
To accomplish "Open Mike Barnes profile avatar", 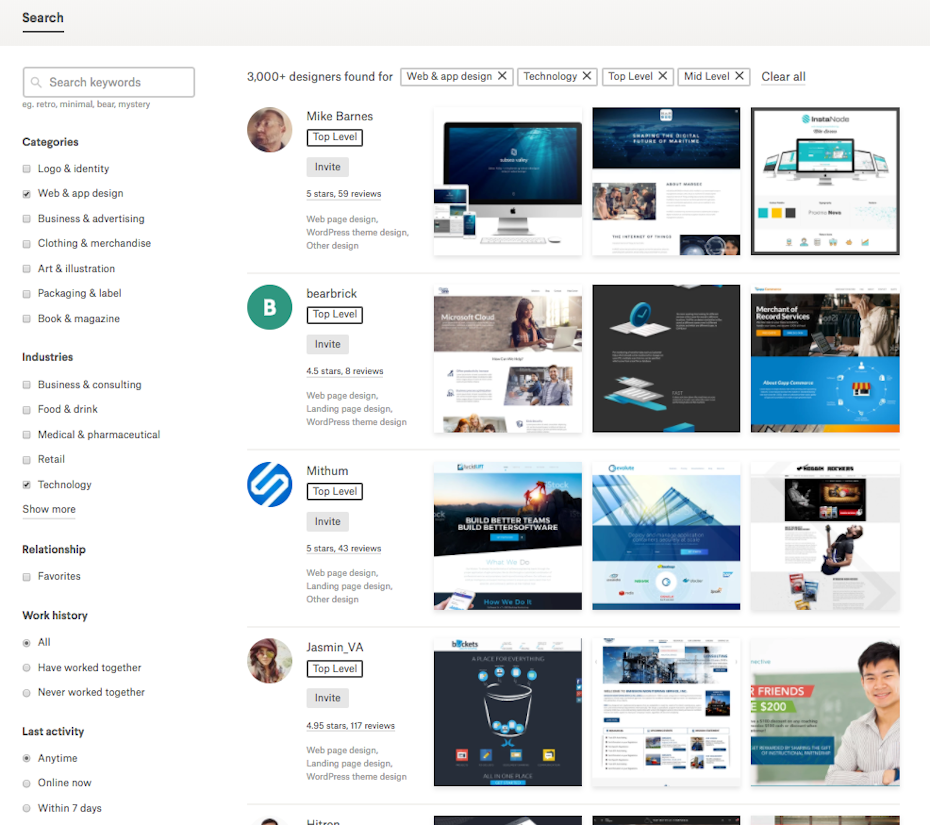I will (x=269, y=130).
